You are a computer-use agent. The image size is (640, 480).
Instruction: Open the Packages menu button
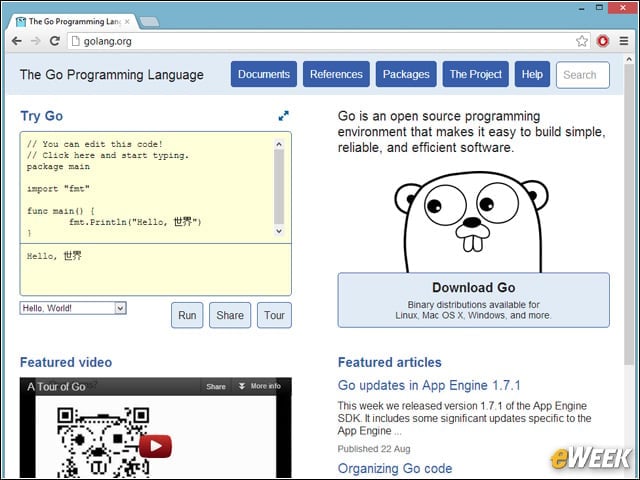click(x=406, y=74)
